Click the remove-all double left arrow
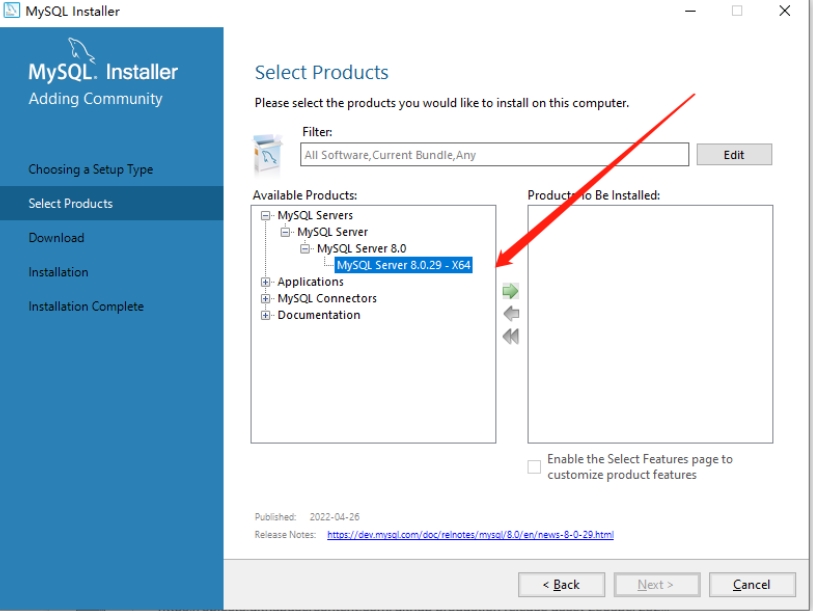 (x=511, y=337)
